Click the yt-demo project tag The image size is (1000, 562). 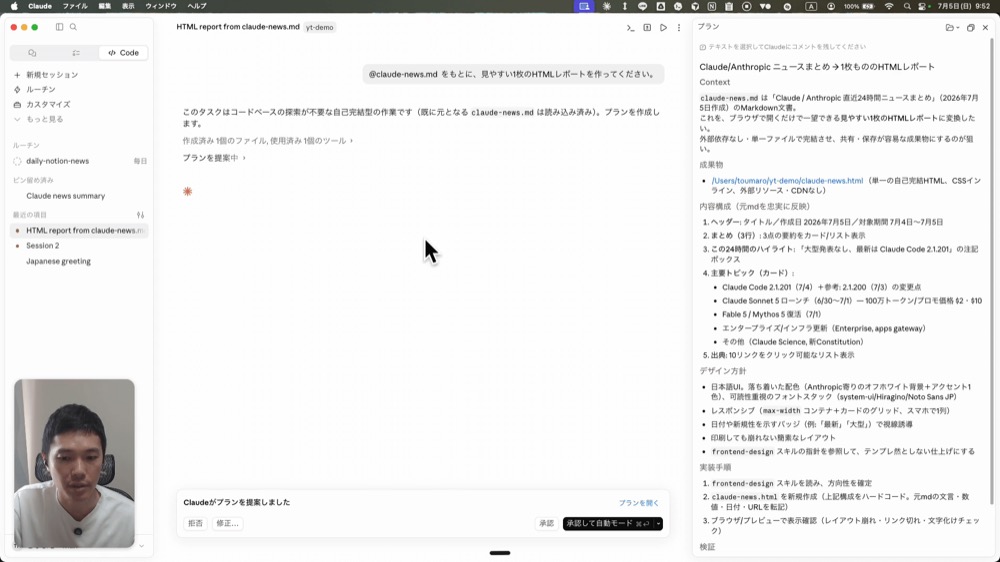pyautogui.click(x=320, y=27)
